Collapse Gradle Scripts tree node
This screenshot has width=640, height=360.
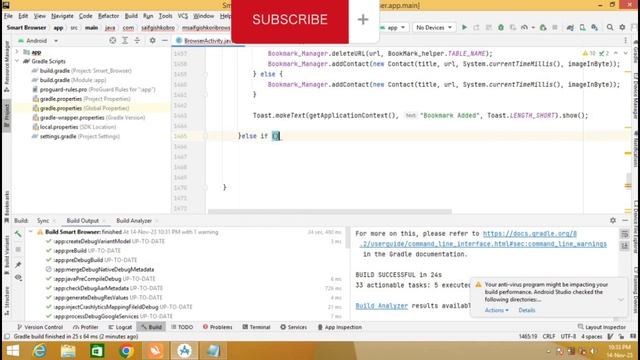17,61
